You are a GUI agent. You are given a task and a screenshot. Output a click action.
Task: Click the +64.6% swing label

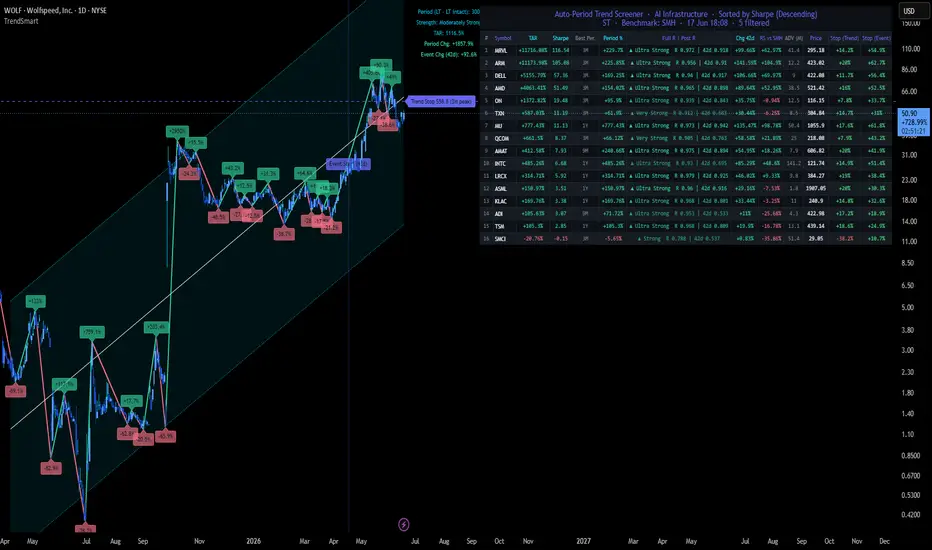pos(305,173)
